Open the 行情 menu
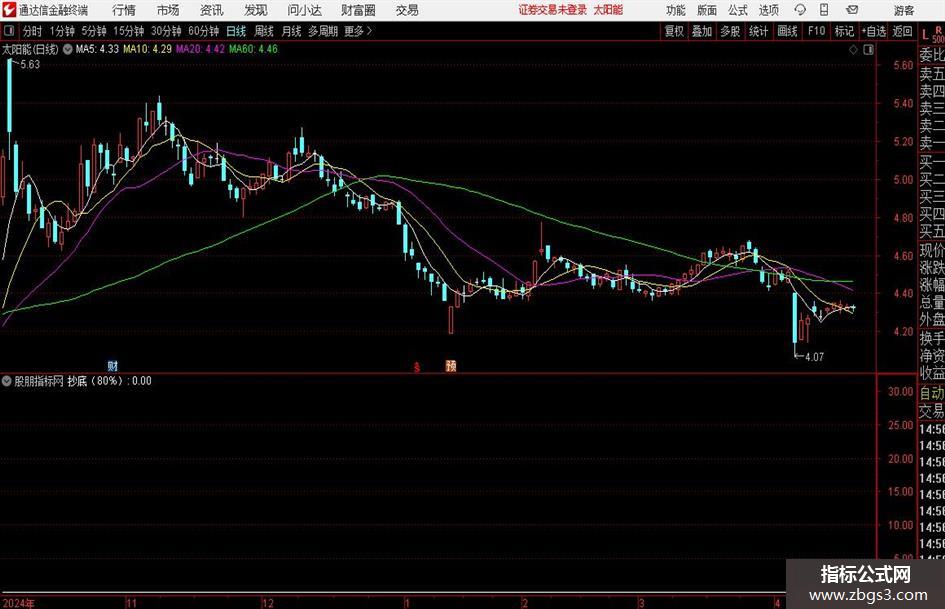This screenshot has width=945, height=609. pyautogui.click(x=124, y=10)
